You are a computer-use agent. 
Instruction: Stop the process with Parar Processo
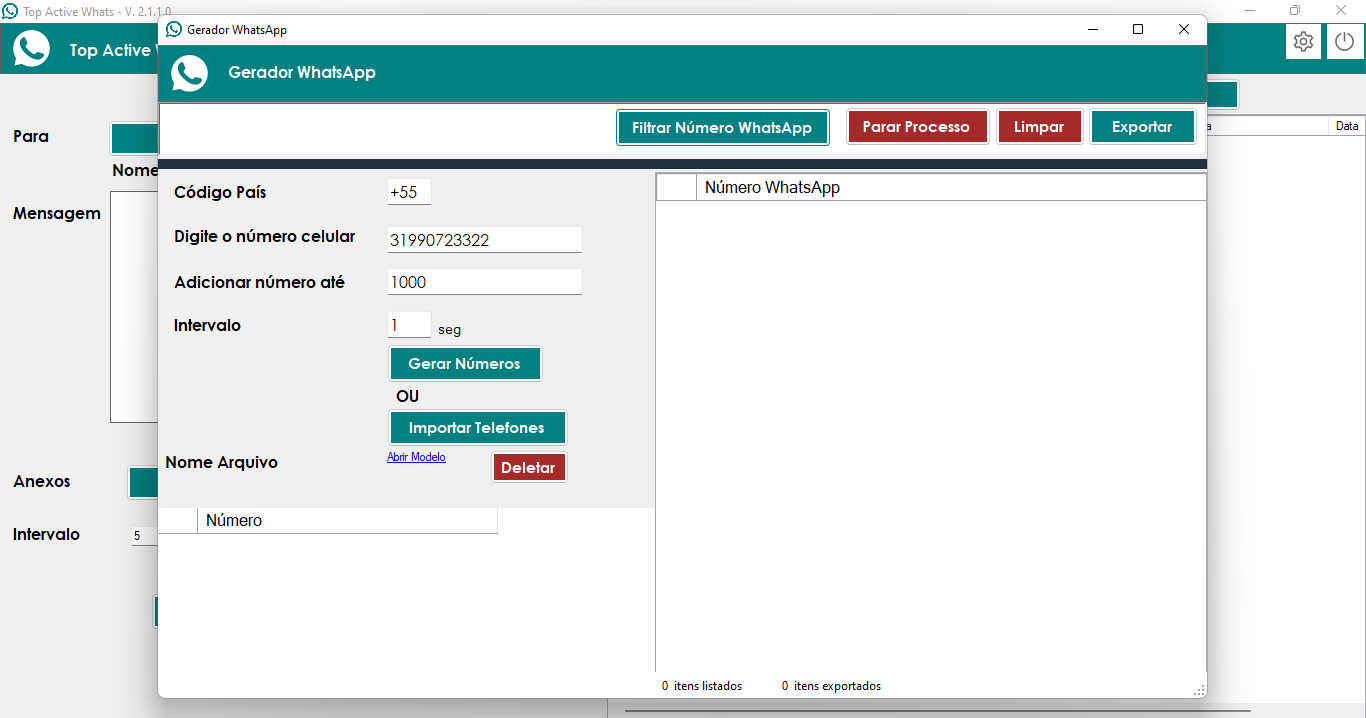pos(916,127)
